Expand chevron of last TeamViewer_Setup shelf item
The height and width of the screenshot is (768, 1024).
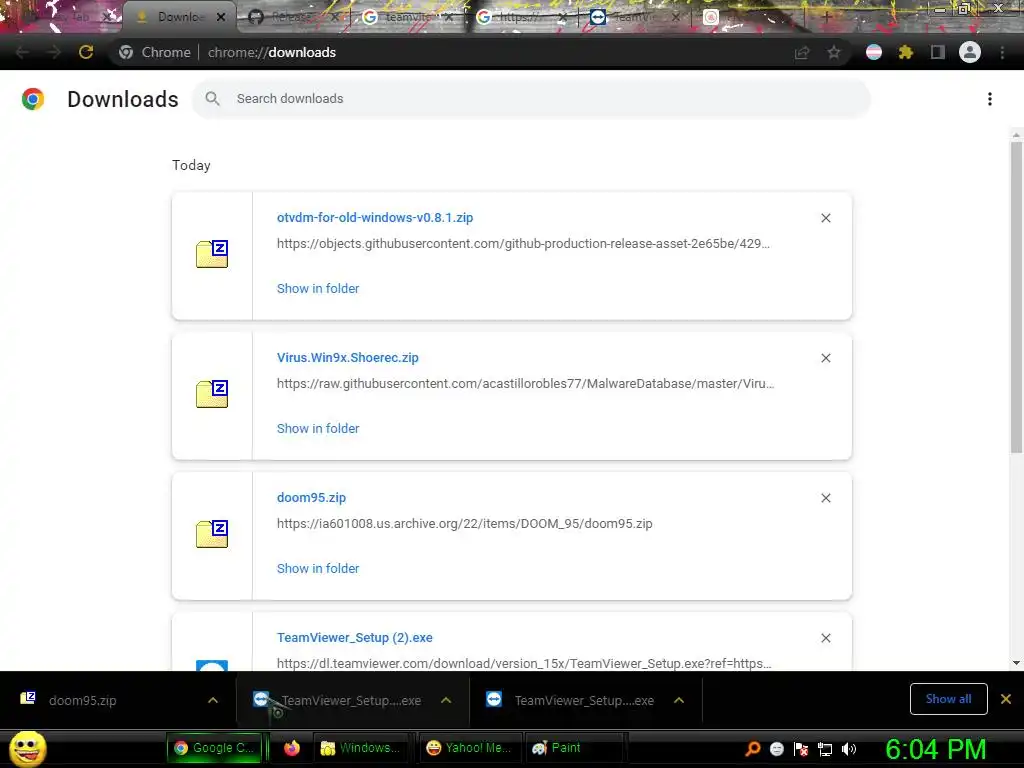pyautogui.click(x=679, y=700)
